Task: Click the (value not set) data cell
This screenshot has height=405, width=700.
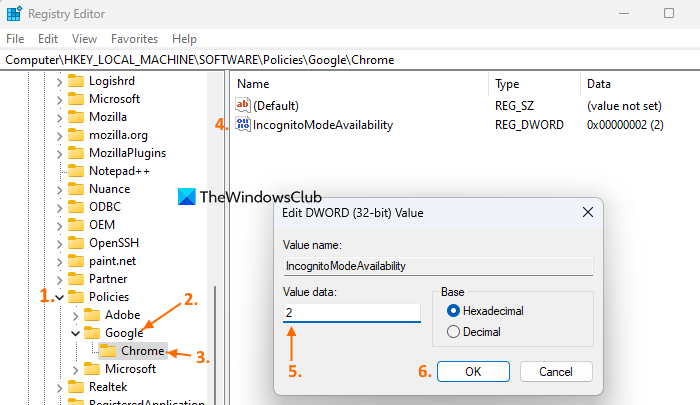Action: [624, 105]
